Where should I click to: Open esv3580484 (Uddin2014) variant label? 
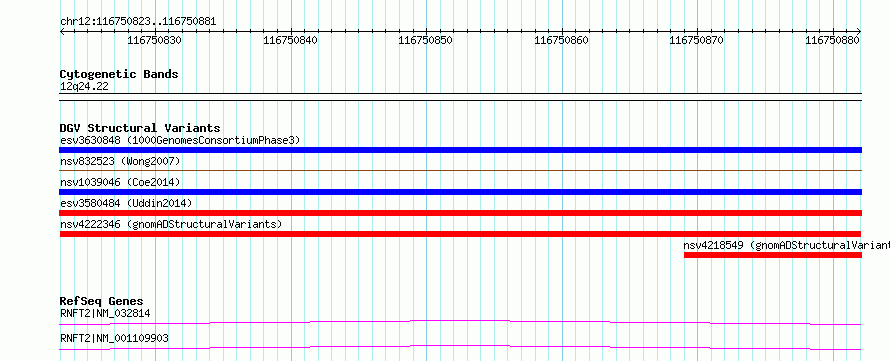[x=126, y=203]
